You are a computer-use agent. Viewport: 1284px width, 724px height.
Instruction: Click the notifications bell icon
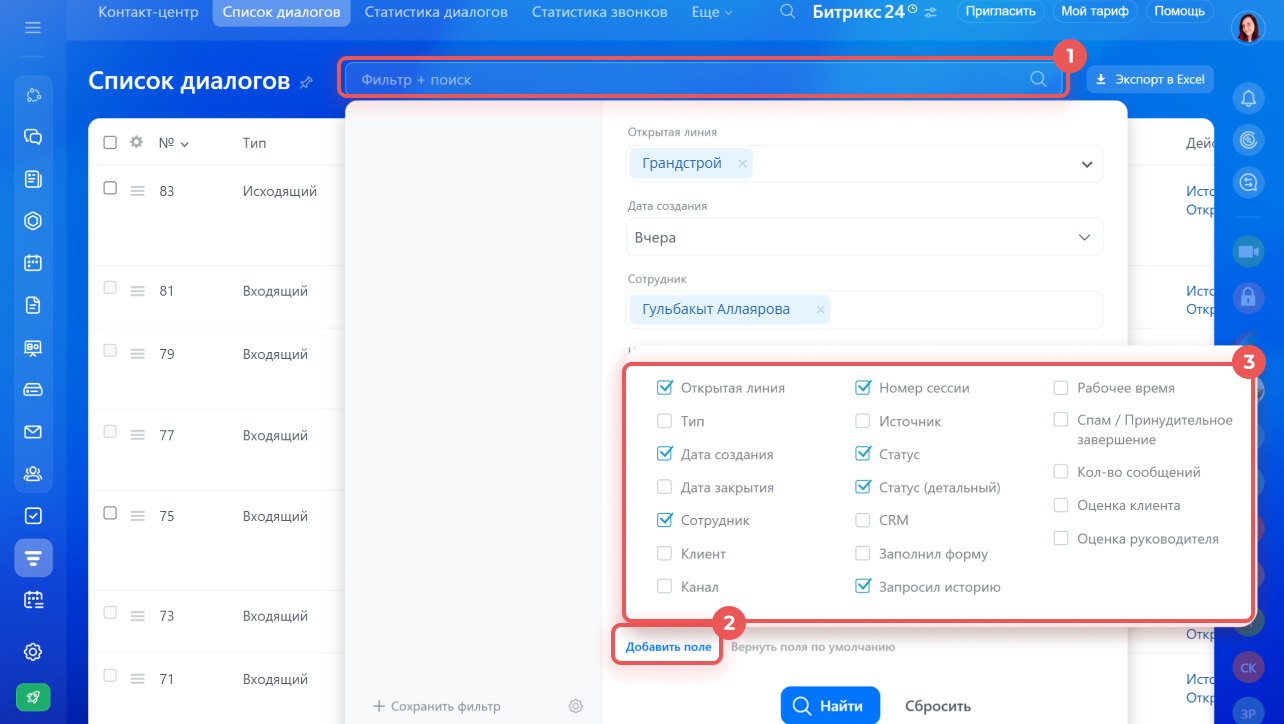point(1248,98)
